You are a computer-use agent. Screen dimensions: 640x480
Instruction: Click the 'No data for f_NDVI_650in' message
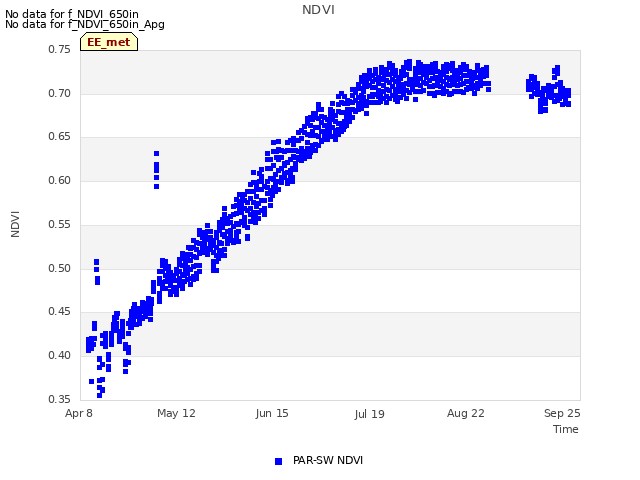pos(72,14)
